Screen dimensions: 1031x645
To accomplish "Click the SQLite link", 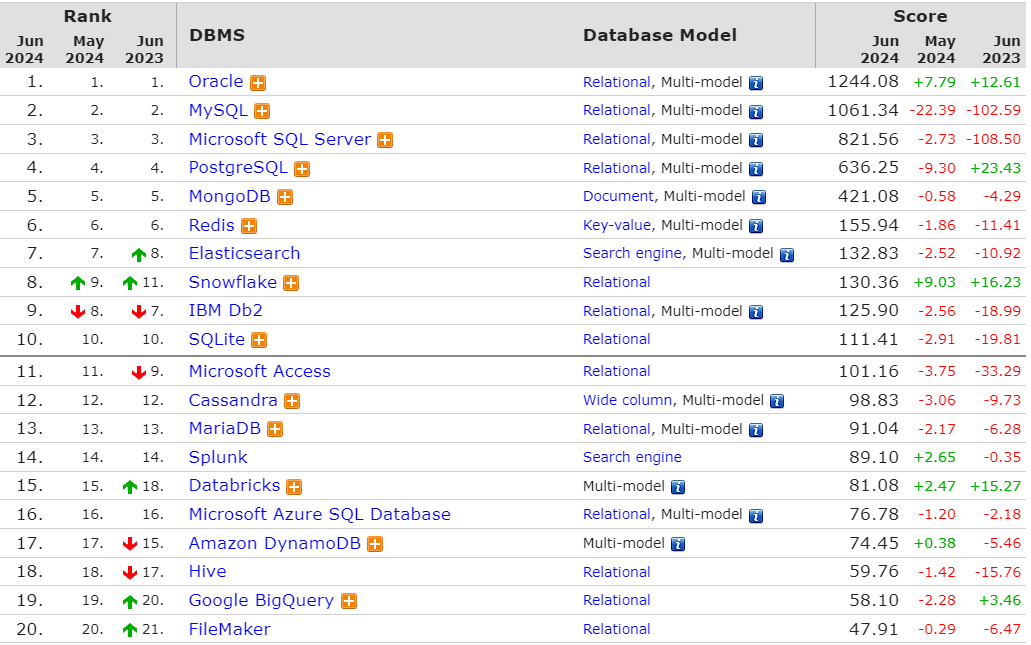I will [216, 339].
